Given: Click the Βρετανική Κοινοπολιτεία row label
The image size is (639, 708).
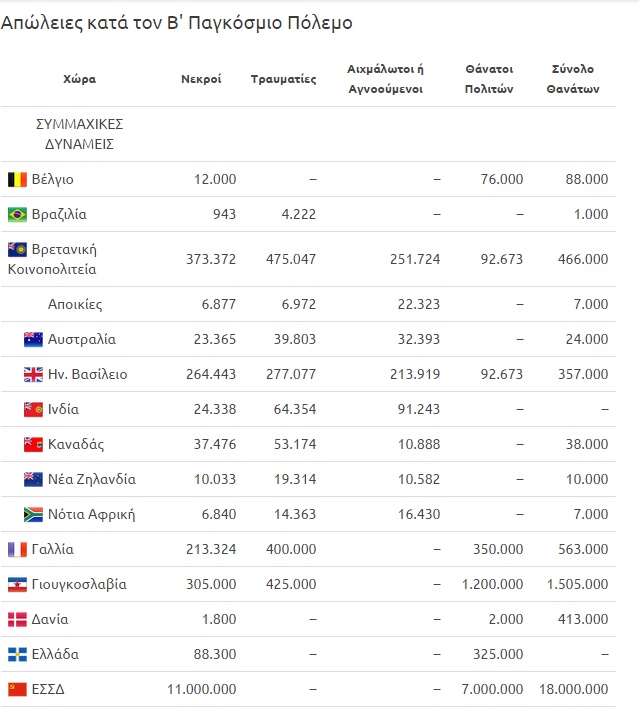Looking at the screenshot, I should (x=65, y=258).
